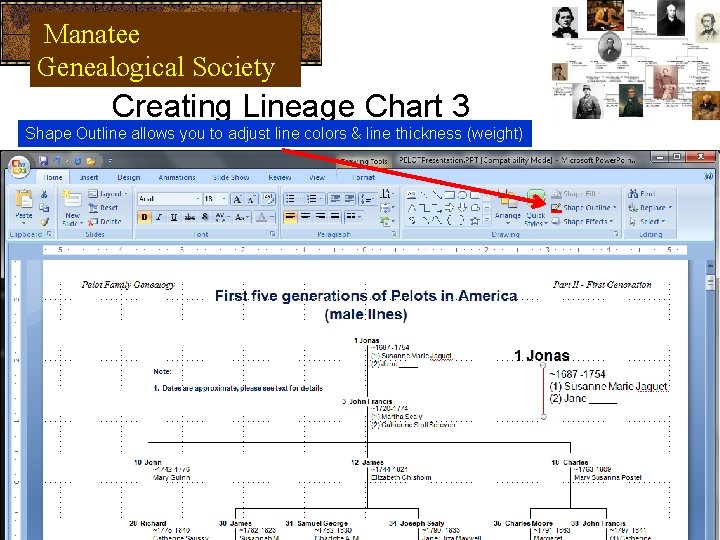Select the Format Painter brush
The height and width of the screenshot is (540, 720).
(x=44, y=222)
